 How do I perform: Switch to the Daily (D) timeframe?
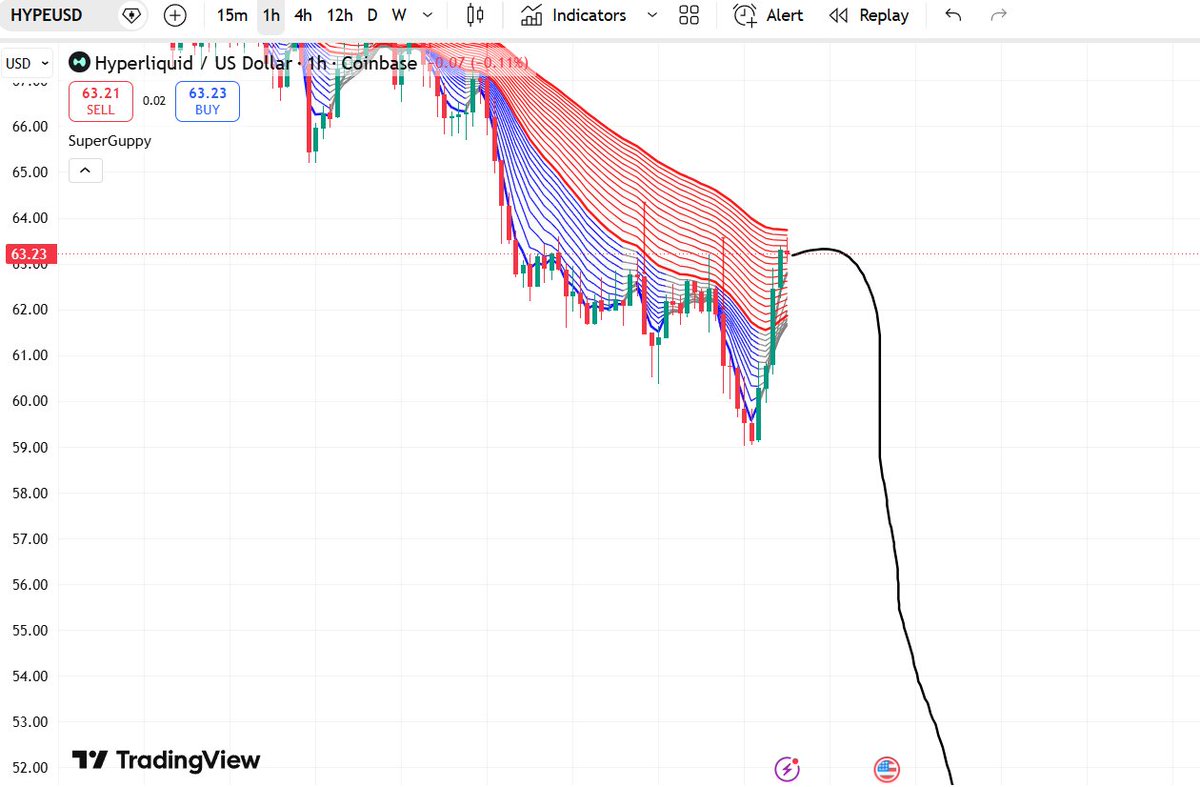pos(372,16)
